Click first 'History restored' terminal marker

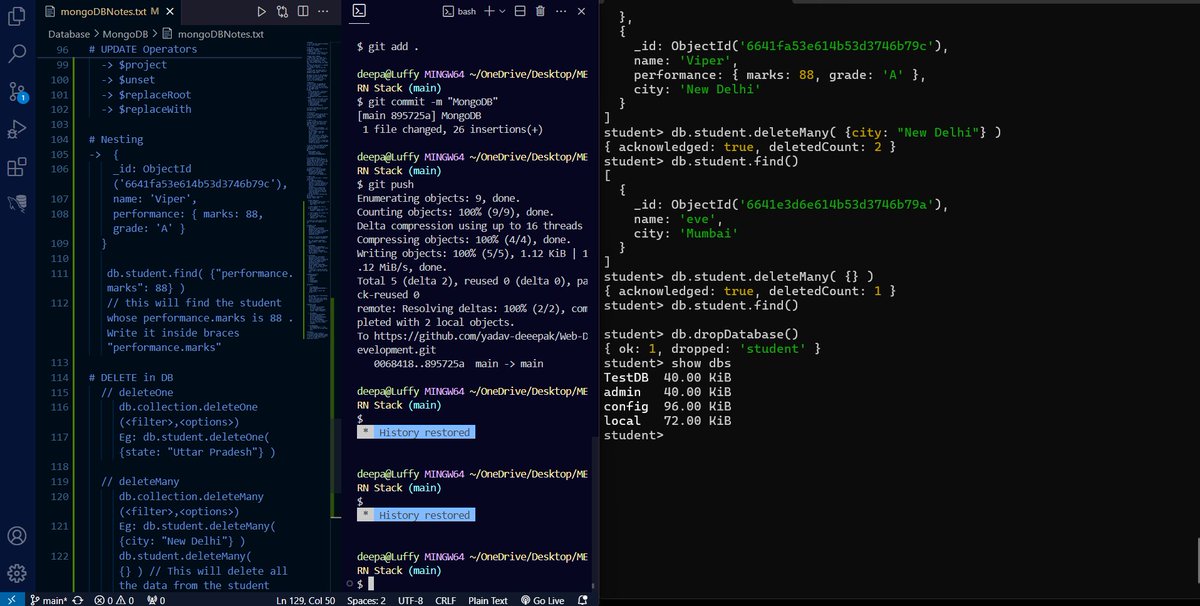416,432
